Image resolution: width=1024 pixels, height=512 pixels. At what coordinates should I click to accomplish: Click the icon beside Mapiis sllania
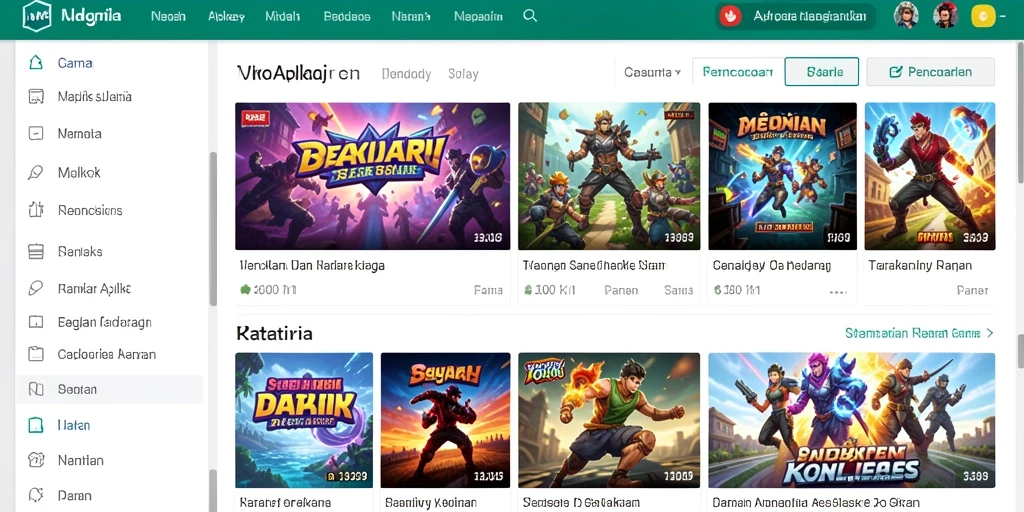[x=36, y=97]
